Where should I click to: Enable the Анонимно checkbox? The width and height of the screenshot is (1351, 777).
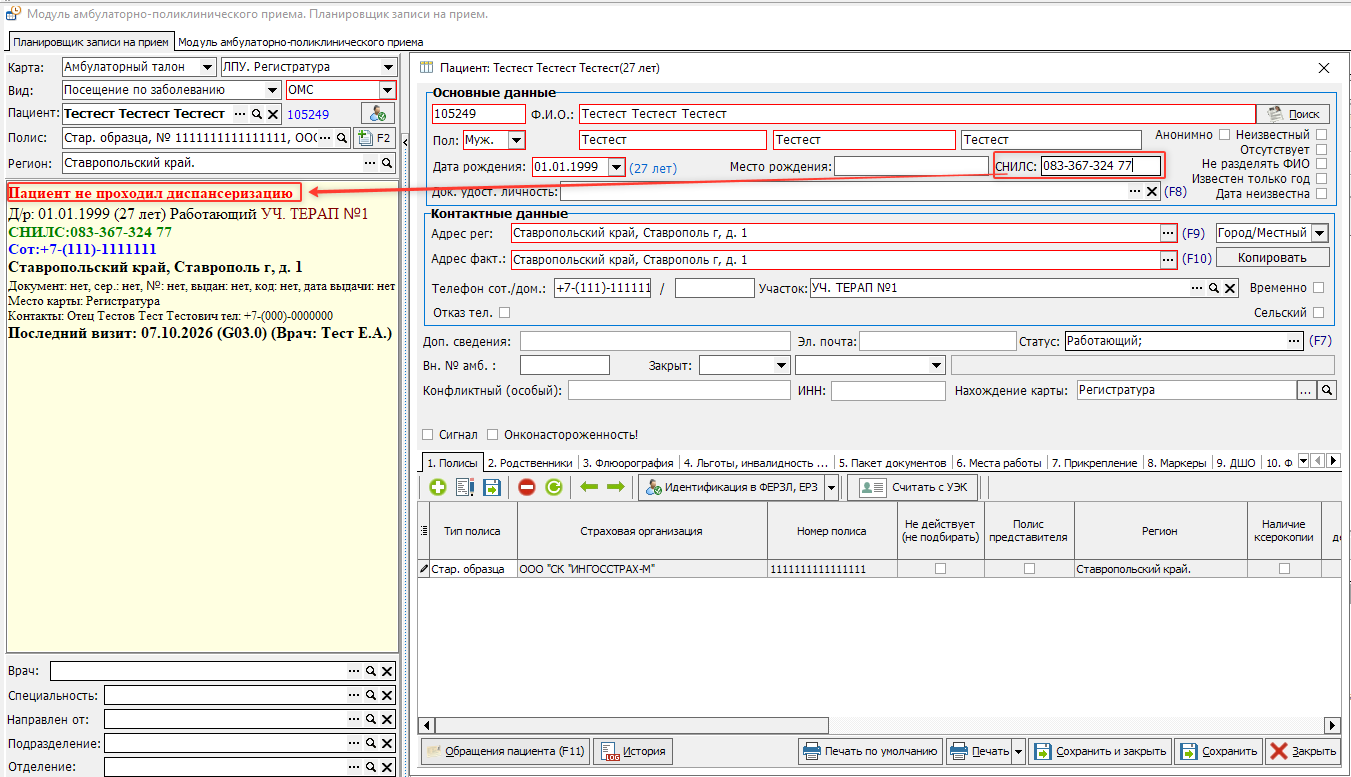tap(1223, 134)
